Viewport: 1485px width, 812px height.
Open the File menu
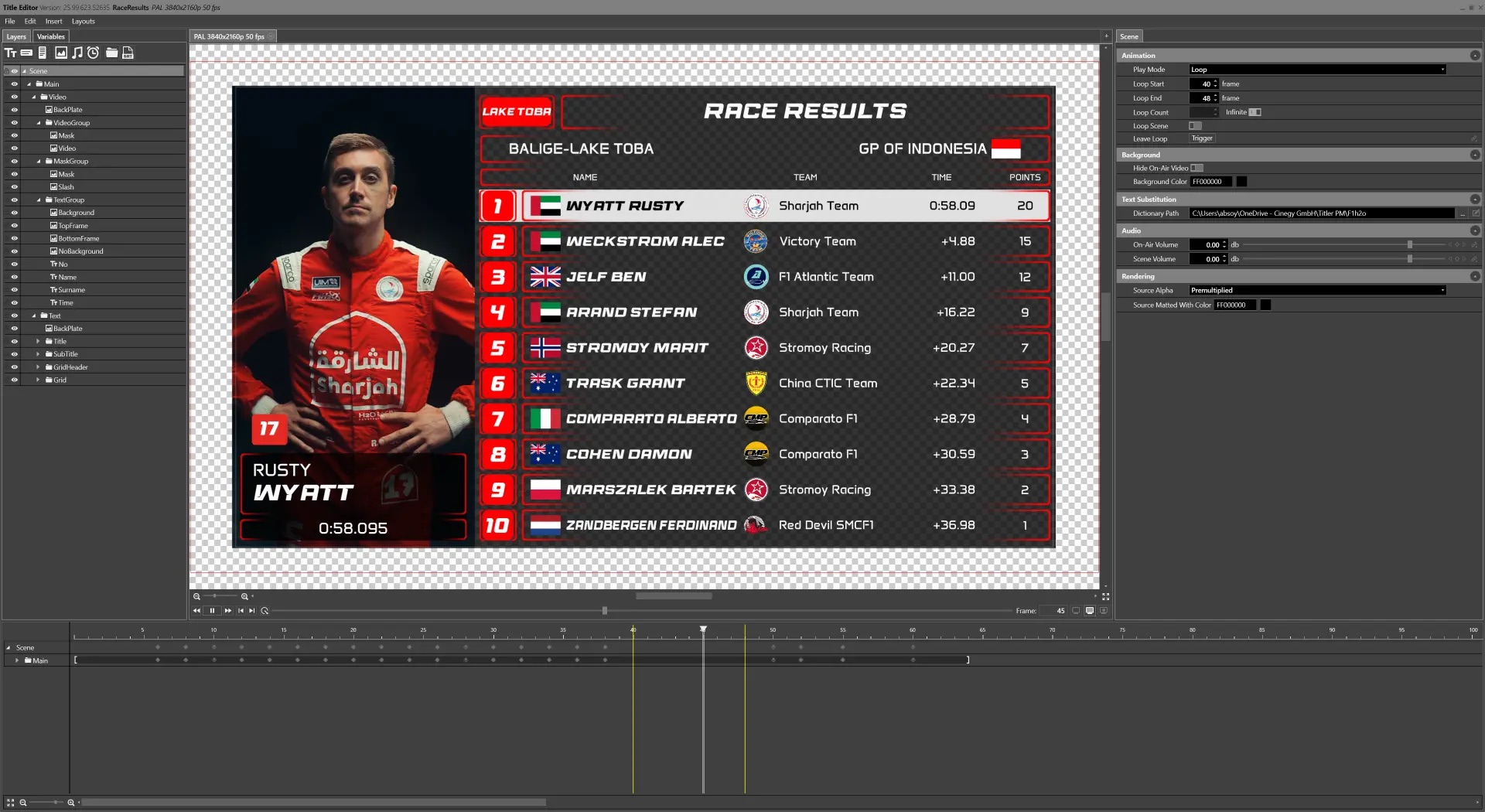[10, 21]
